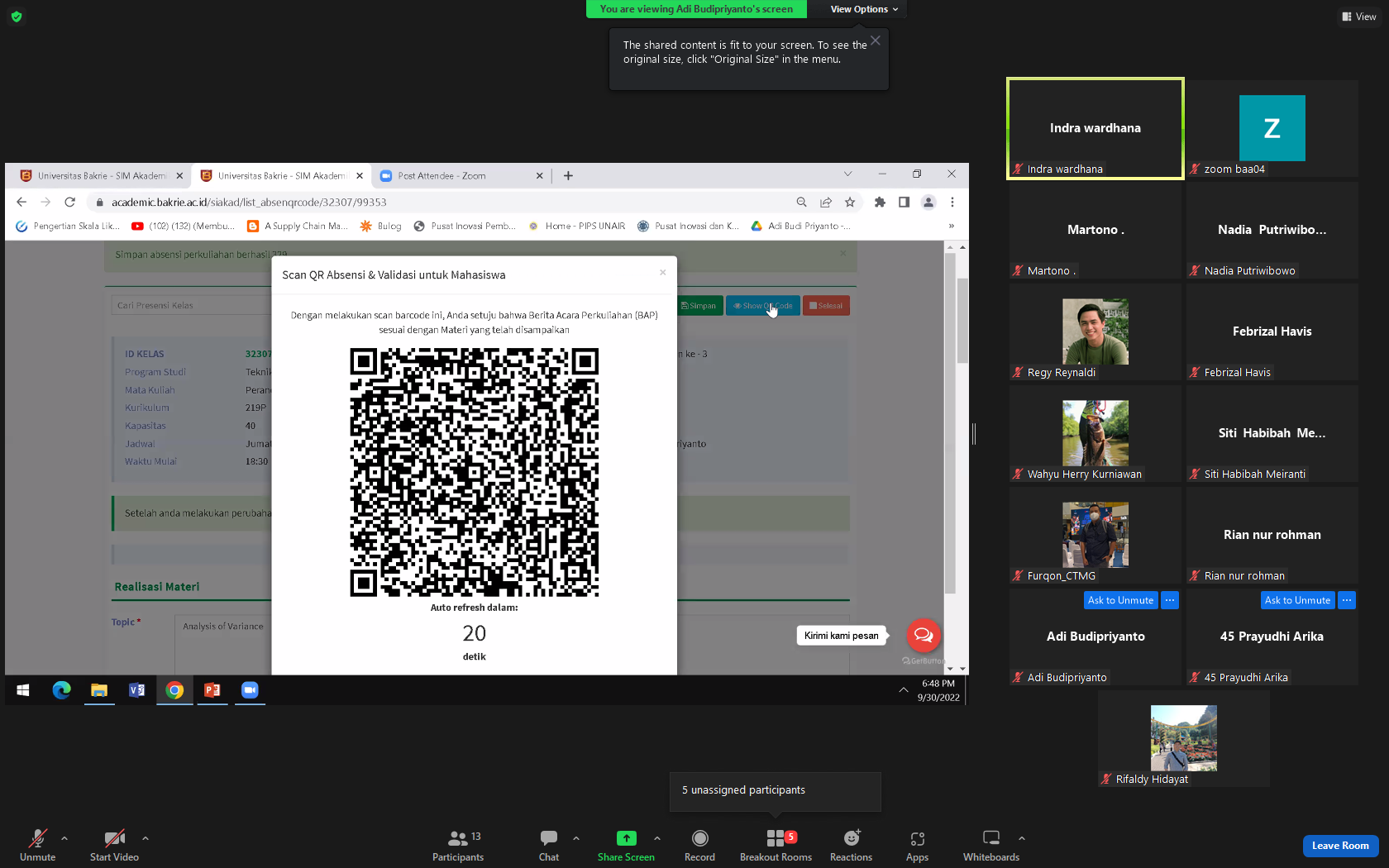Select Rifaldy Hidayat's video thumbnail
Image resolution: width=1389 pixels, height=868 pixels.
tap(1184, 738)
